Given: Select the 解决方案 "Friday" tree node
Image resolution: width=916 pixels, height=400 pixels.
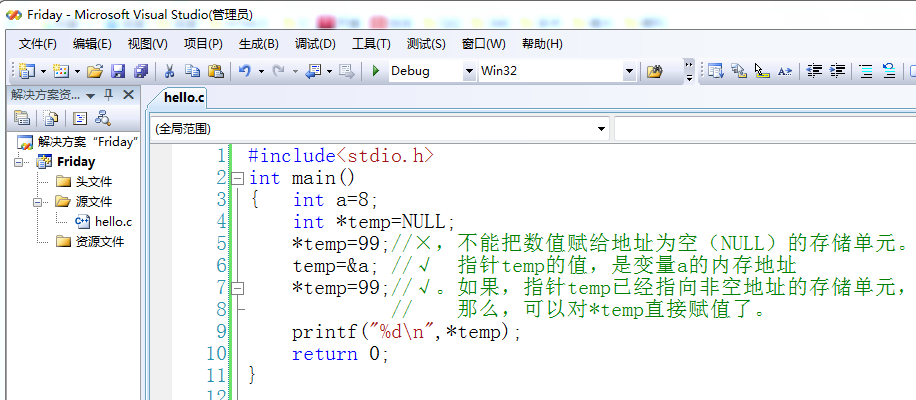Looking at the screenshot, I should (88, 142).
